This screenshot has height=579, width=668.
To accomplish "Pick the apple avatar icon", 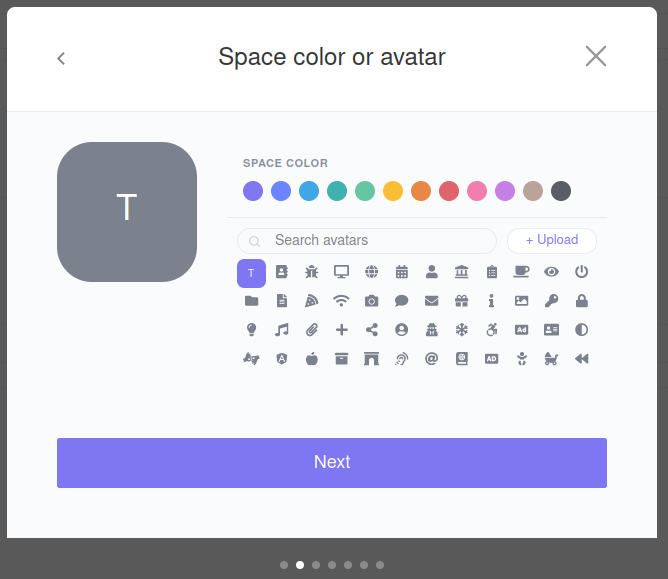I will click(311, 359).
